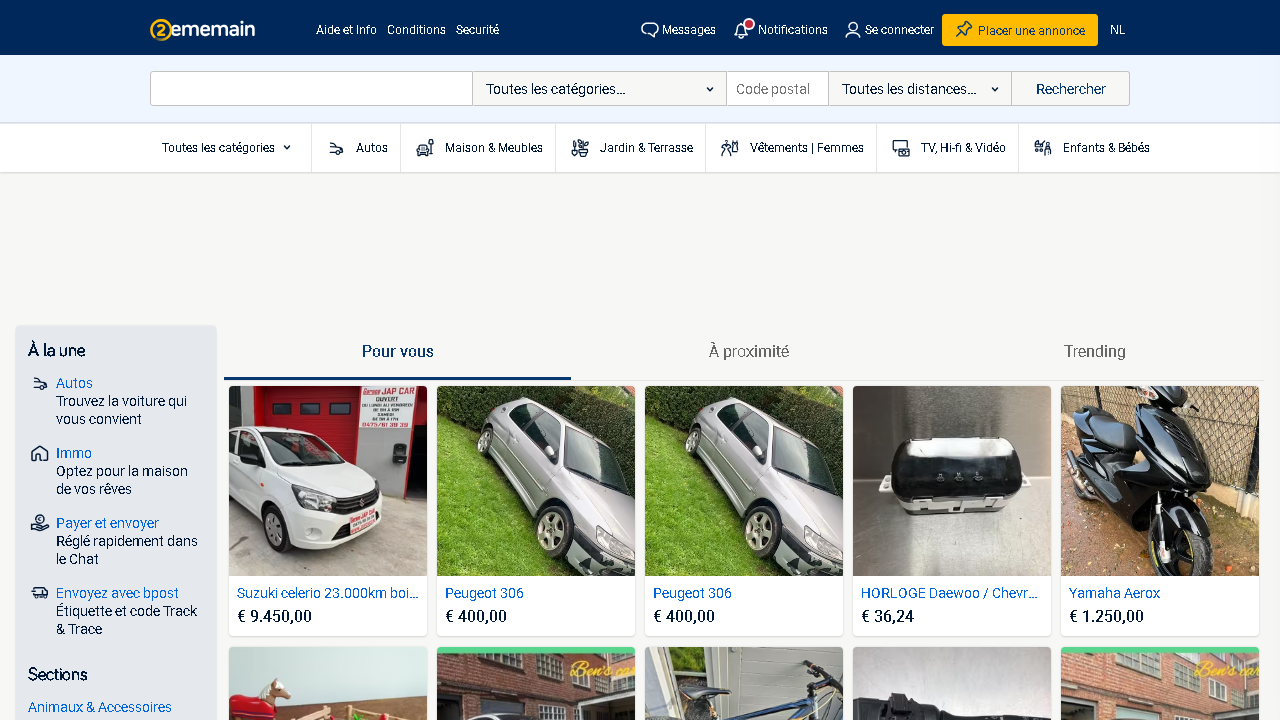This screenshot has height=720, width=1280.
Task: Click Jardin & Terrasse category label
Action: click(646, 148)
